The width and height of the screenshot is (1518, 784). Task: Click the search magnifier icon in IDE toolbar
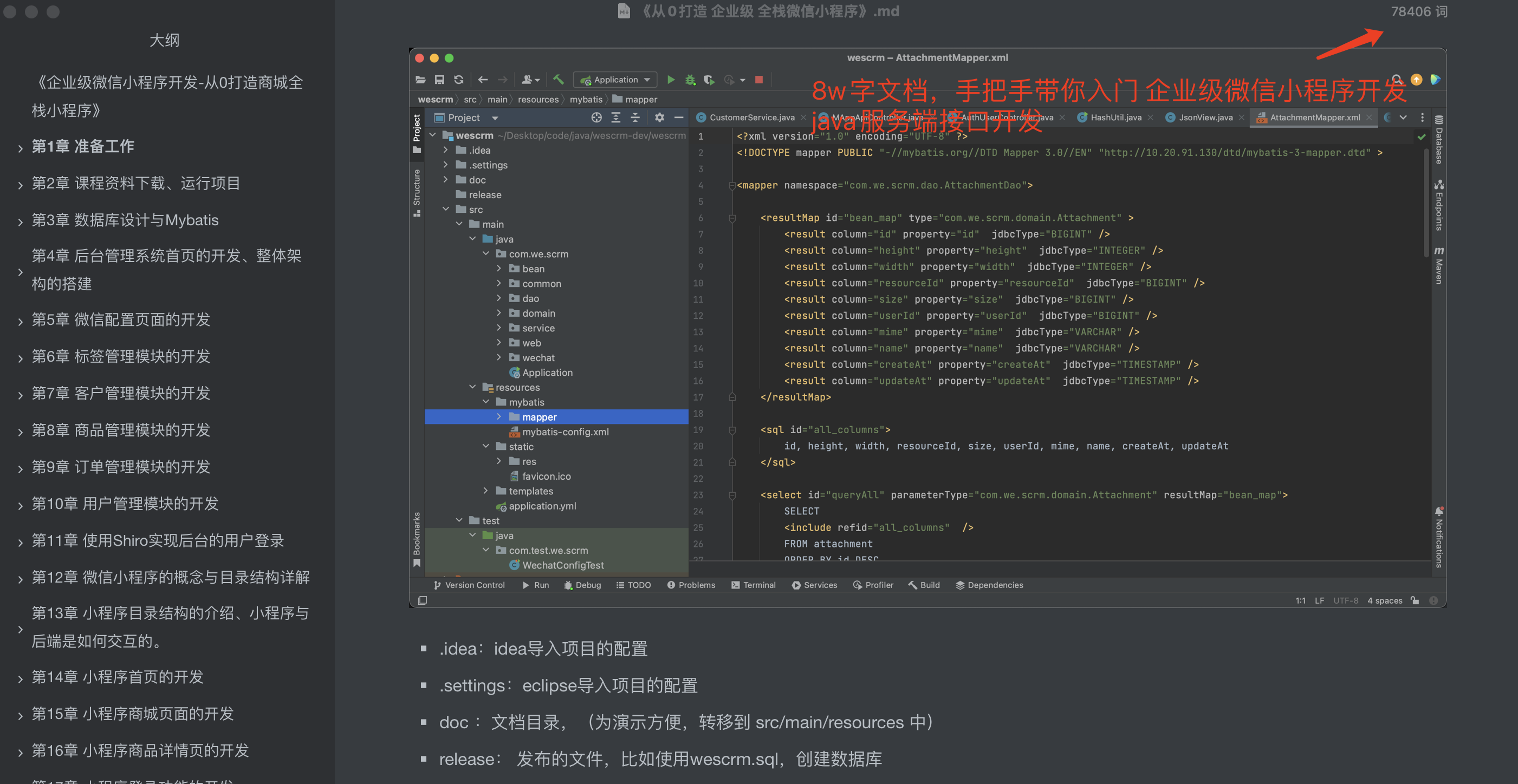[x=1397, y=80]
